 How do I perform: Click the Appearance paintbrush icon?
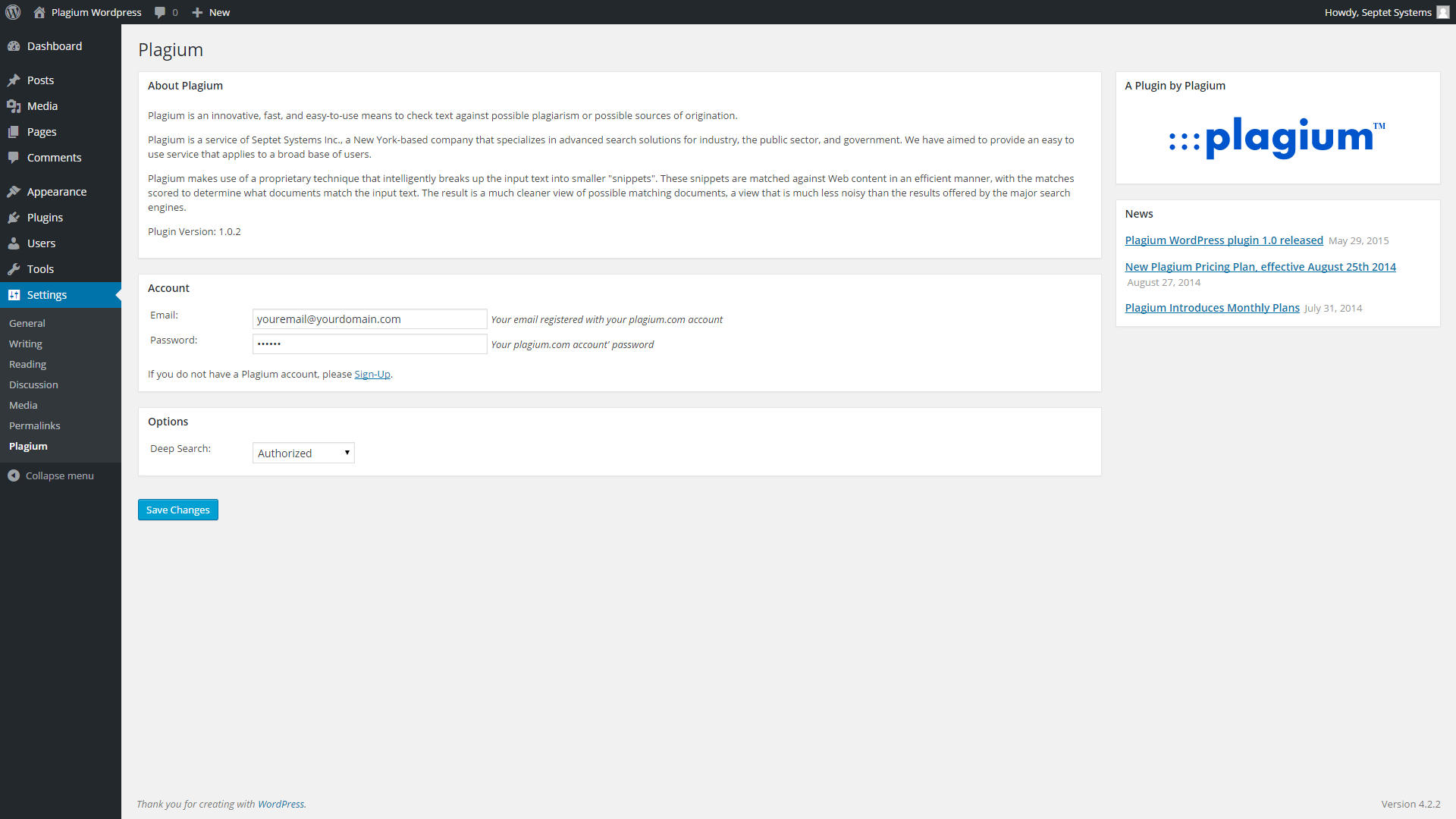14,192
